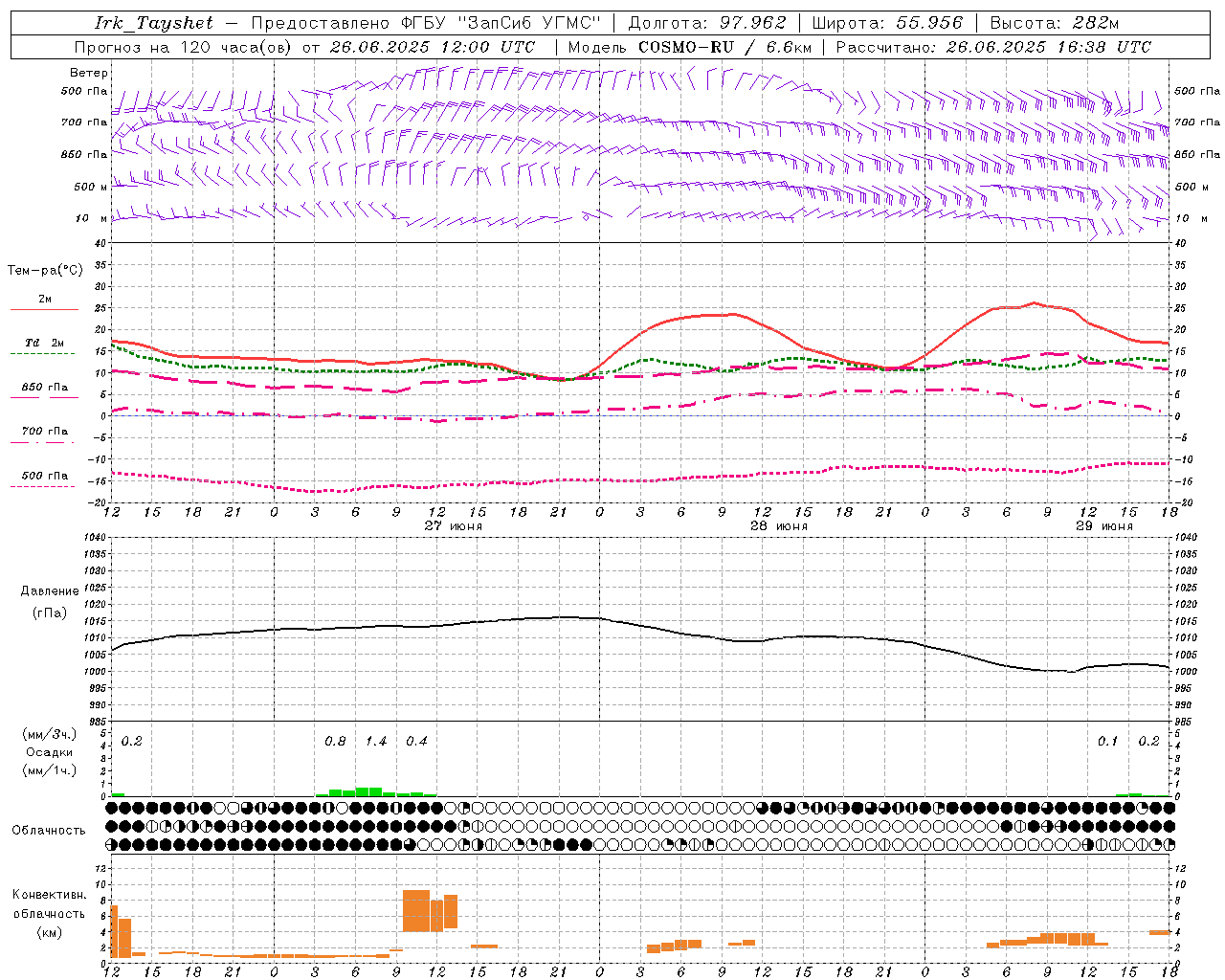Click the 2м temperature legend entry
Screen dimensions: 1225x980
[x=45, y=300]
